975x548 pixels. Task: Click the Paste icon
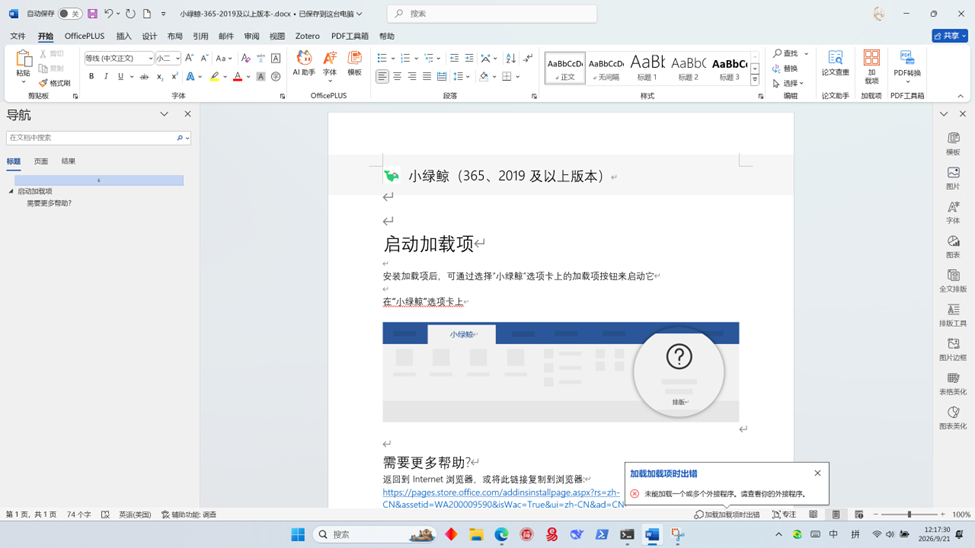coord(23,59)
